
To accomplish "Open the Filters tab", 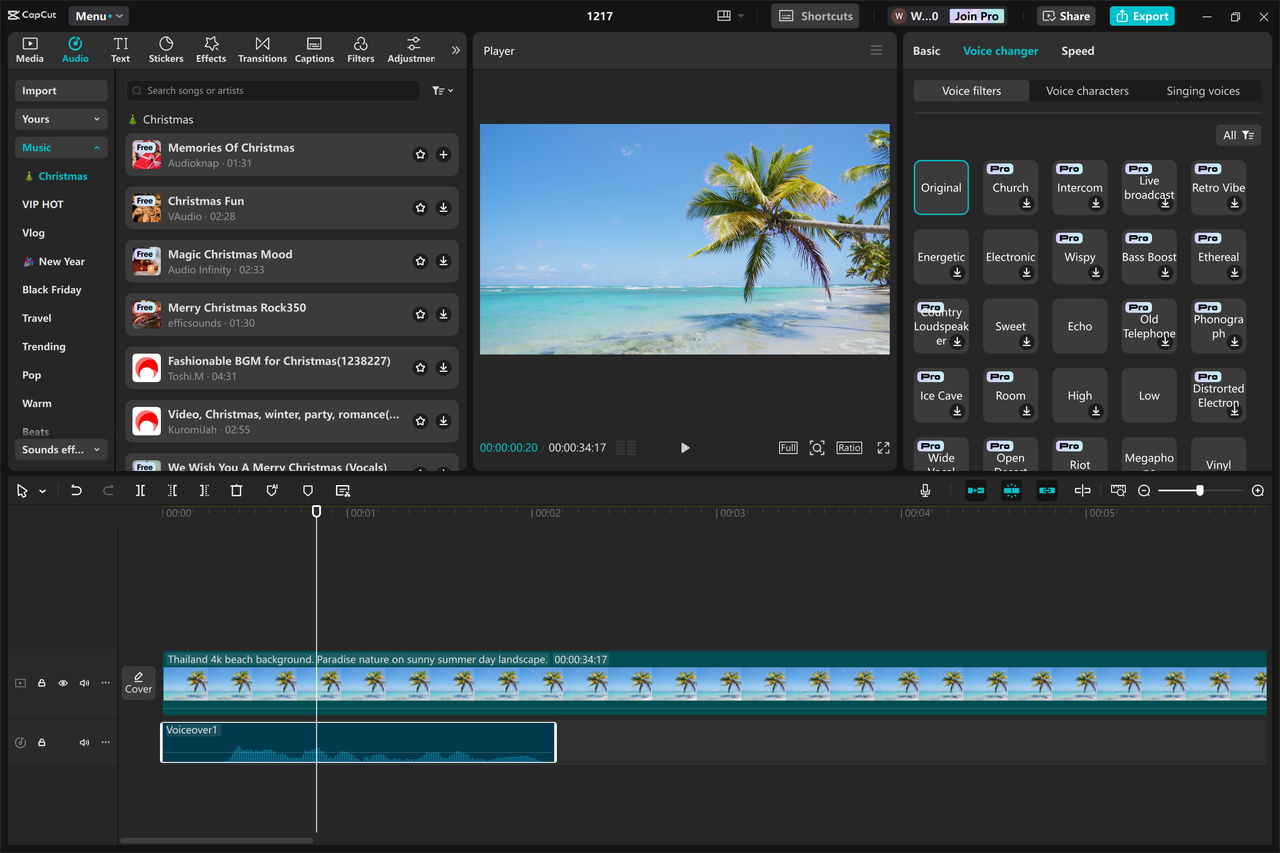I will (x=361, y=50).
